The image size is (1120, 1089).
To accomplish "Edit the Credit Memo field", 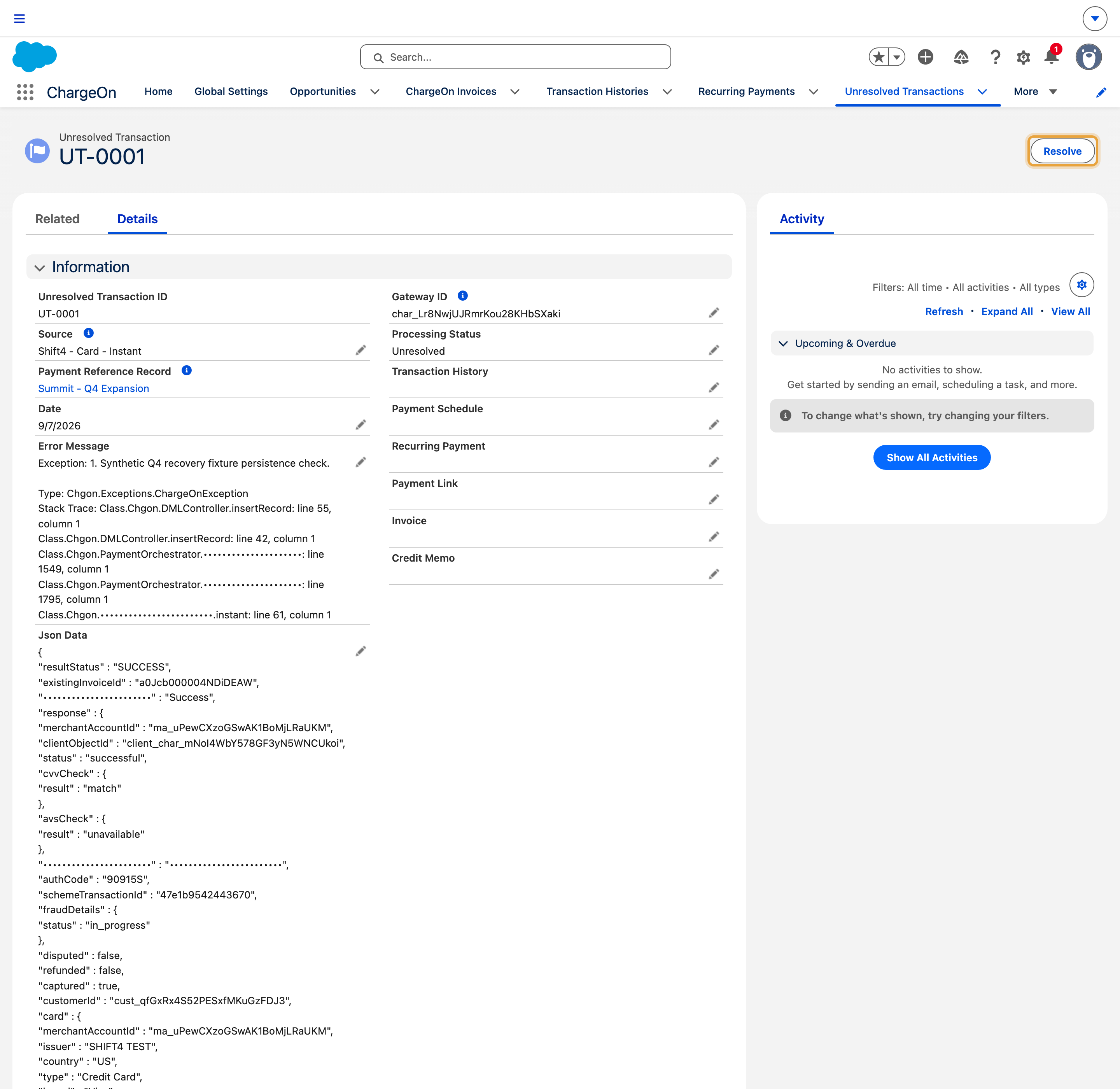I will (714, 574).
